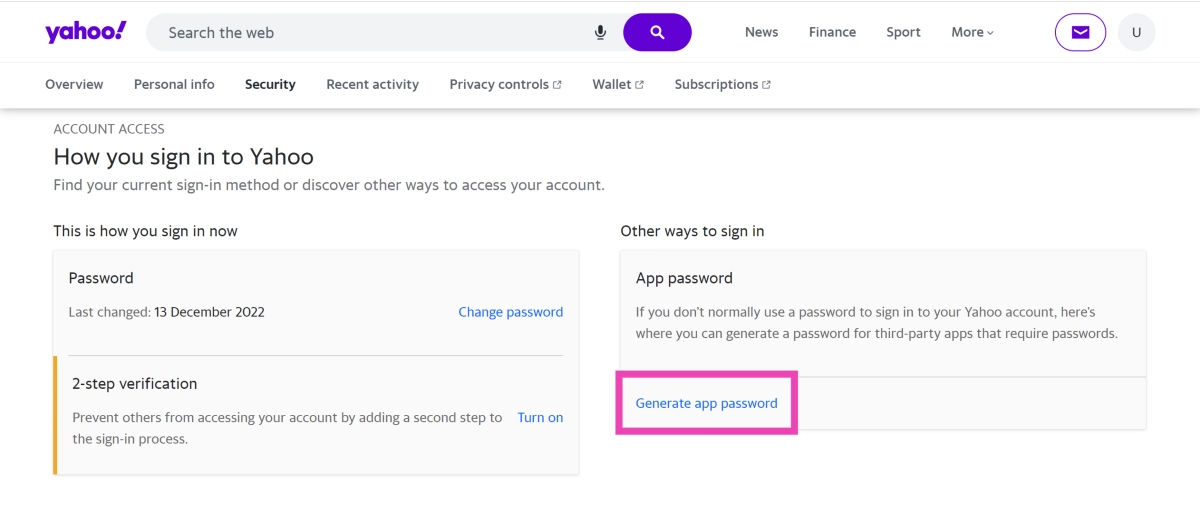1200x511 pixels.
Task: Open the Mail envelope icon
Action: click(1080, 32)
